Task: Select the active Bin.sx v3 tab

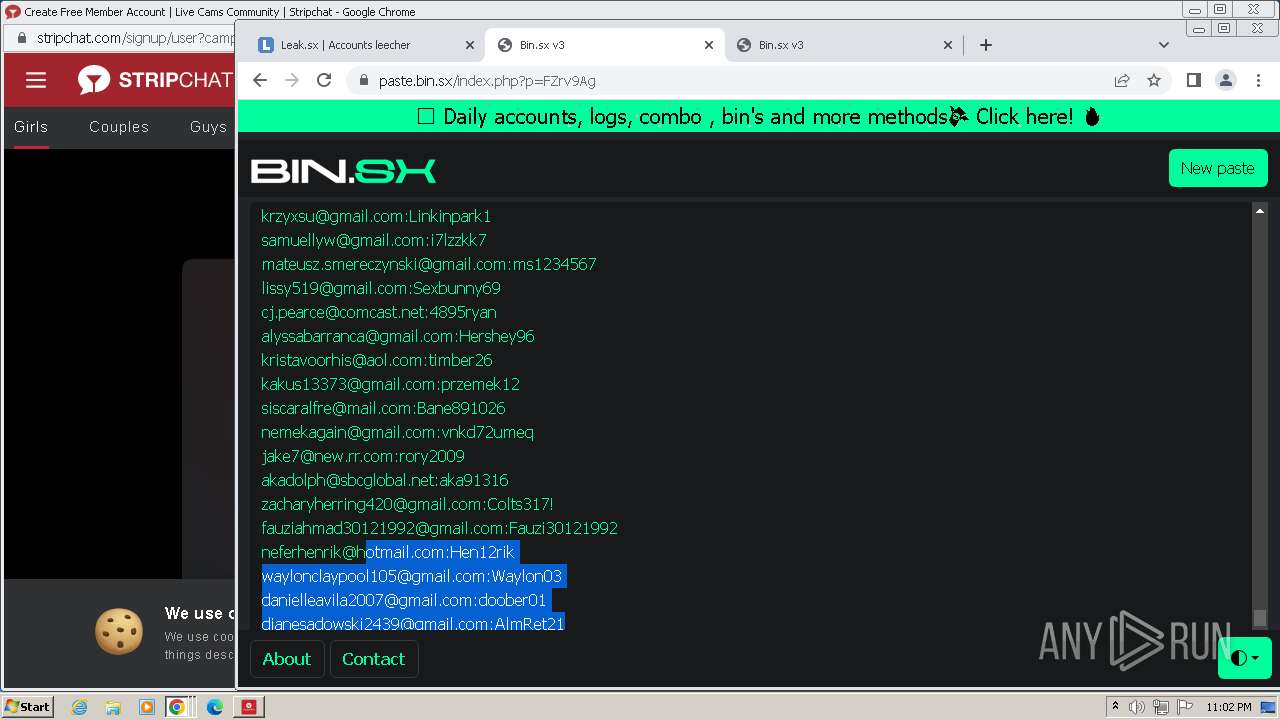Action: (x=604, y=45)
